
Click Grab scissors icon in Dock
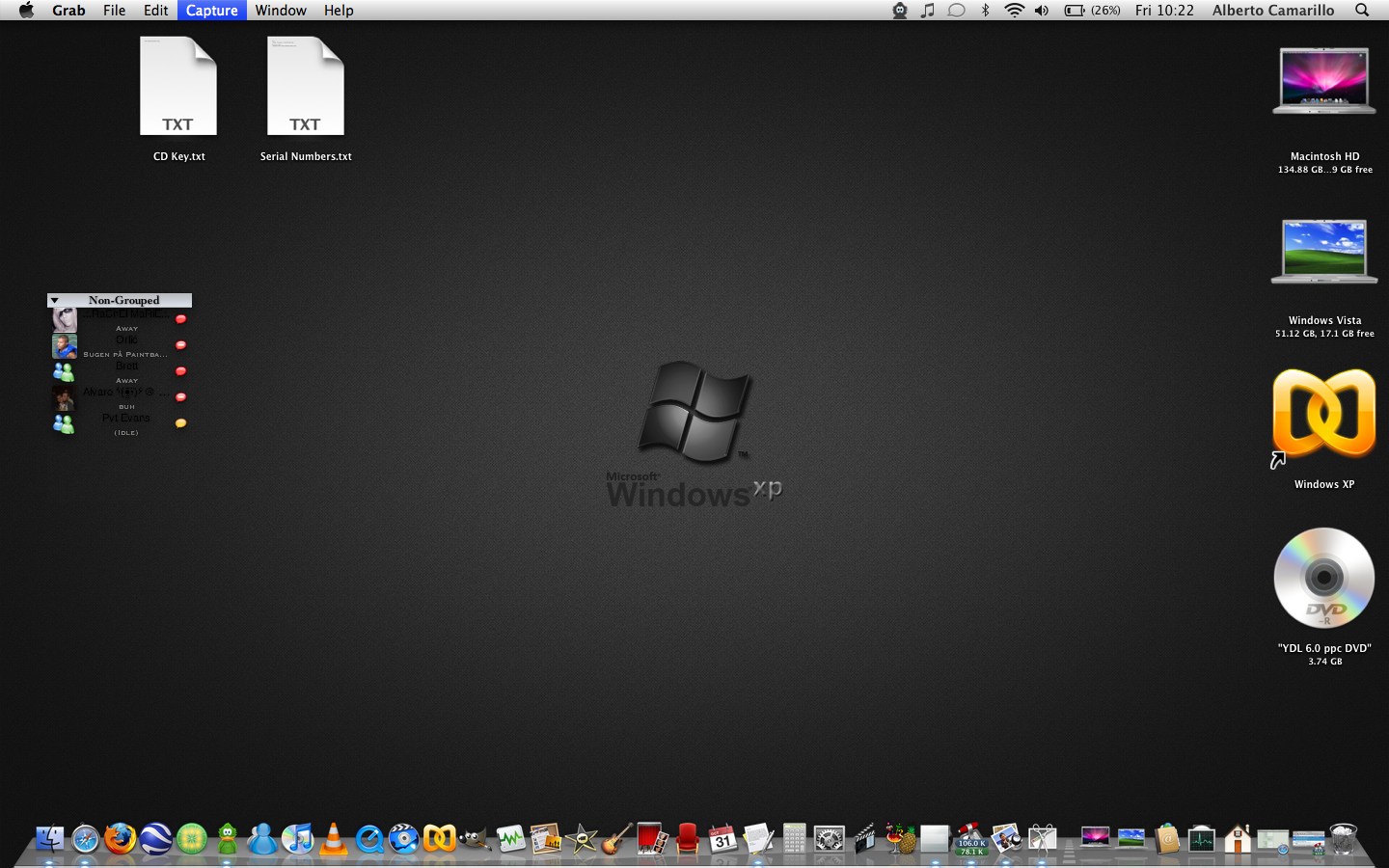tap(1042, 839)
